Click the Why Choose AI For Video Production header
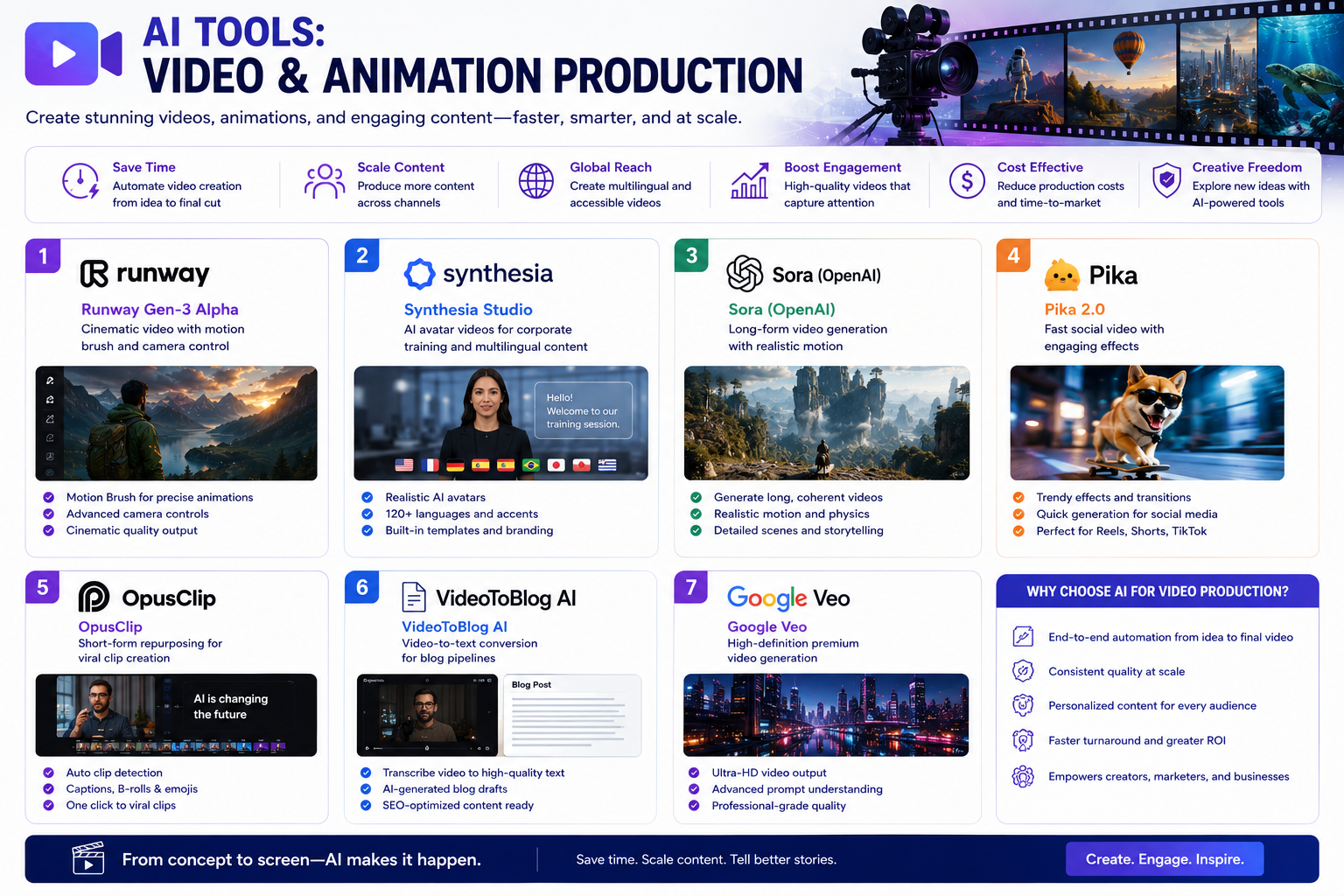1344x896 pixels. (1157, 591)
